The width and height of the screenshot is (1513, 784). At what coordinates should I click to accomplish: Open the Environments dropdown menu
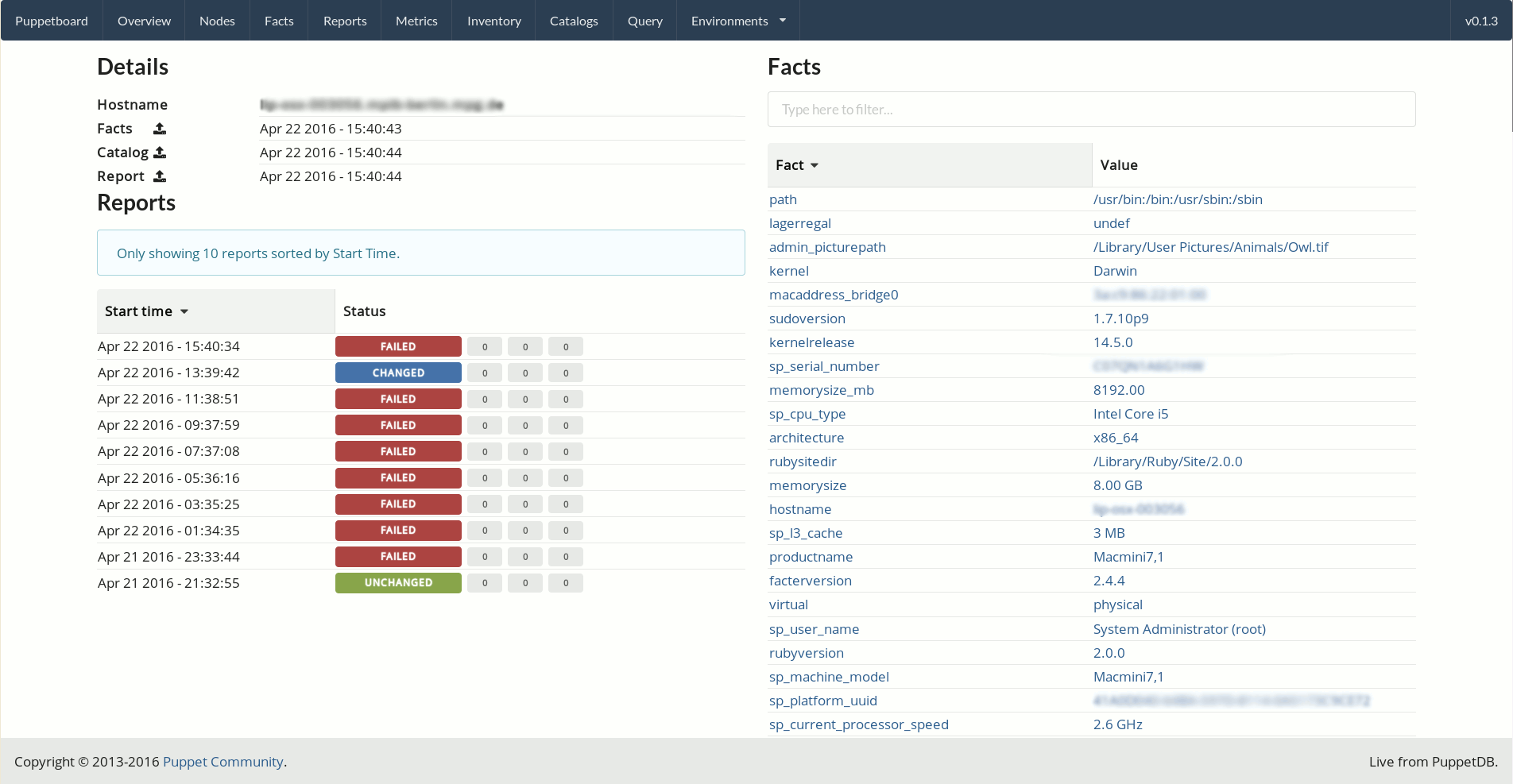737,21
